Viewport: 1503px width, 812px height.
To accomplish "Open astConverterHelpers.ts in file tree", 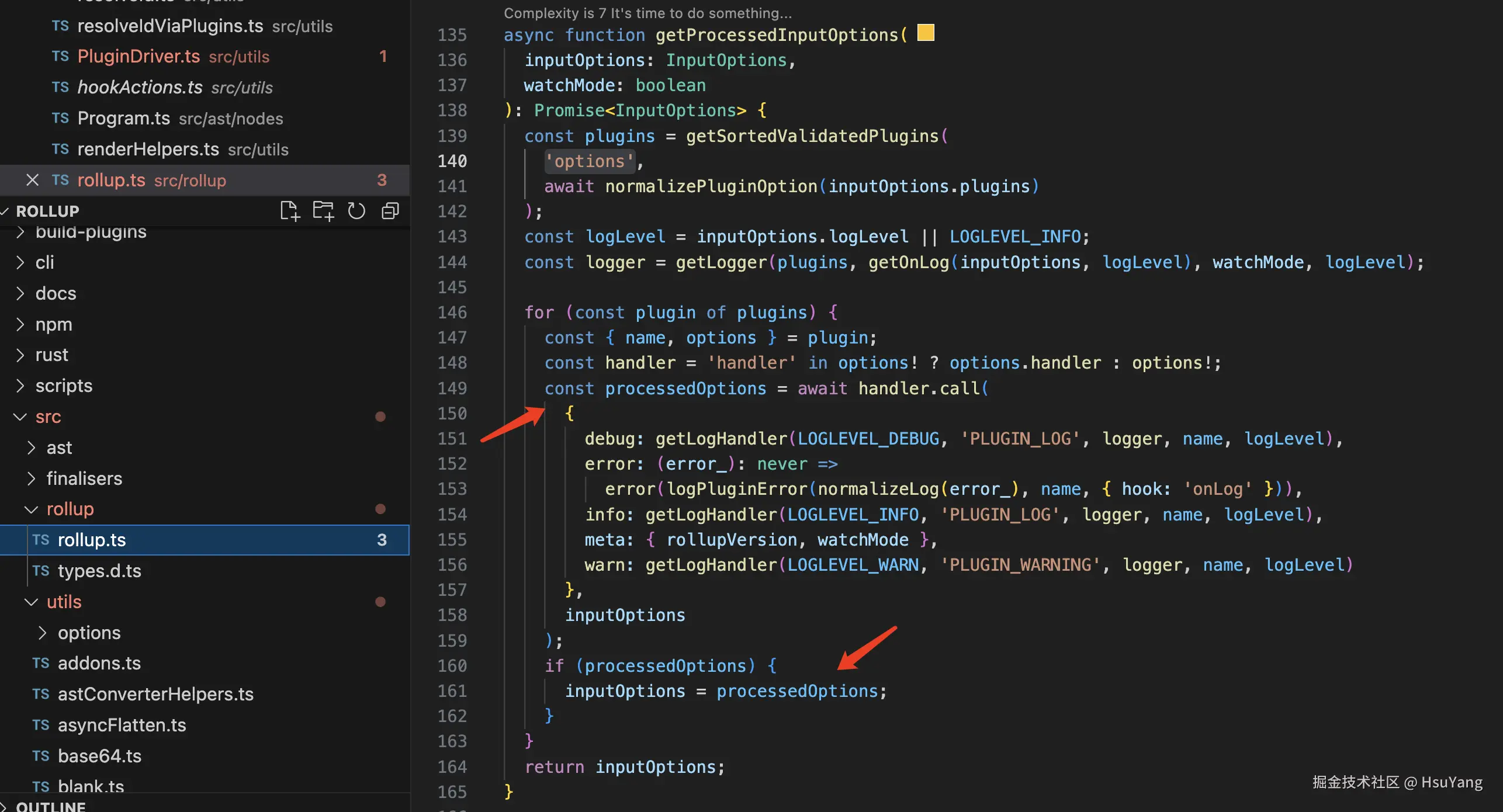I will (x=155, y=694).
